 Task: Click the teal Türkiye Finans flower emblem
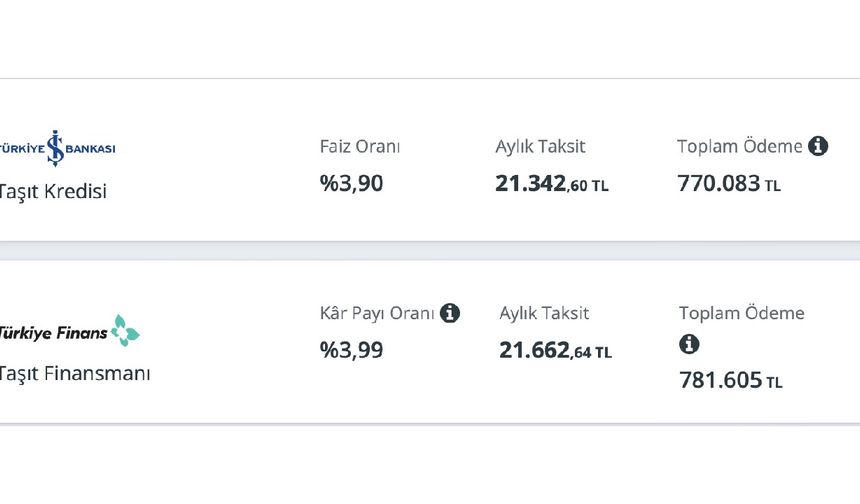click(x=126, y=331)
